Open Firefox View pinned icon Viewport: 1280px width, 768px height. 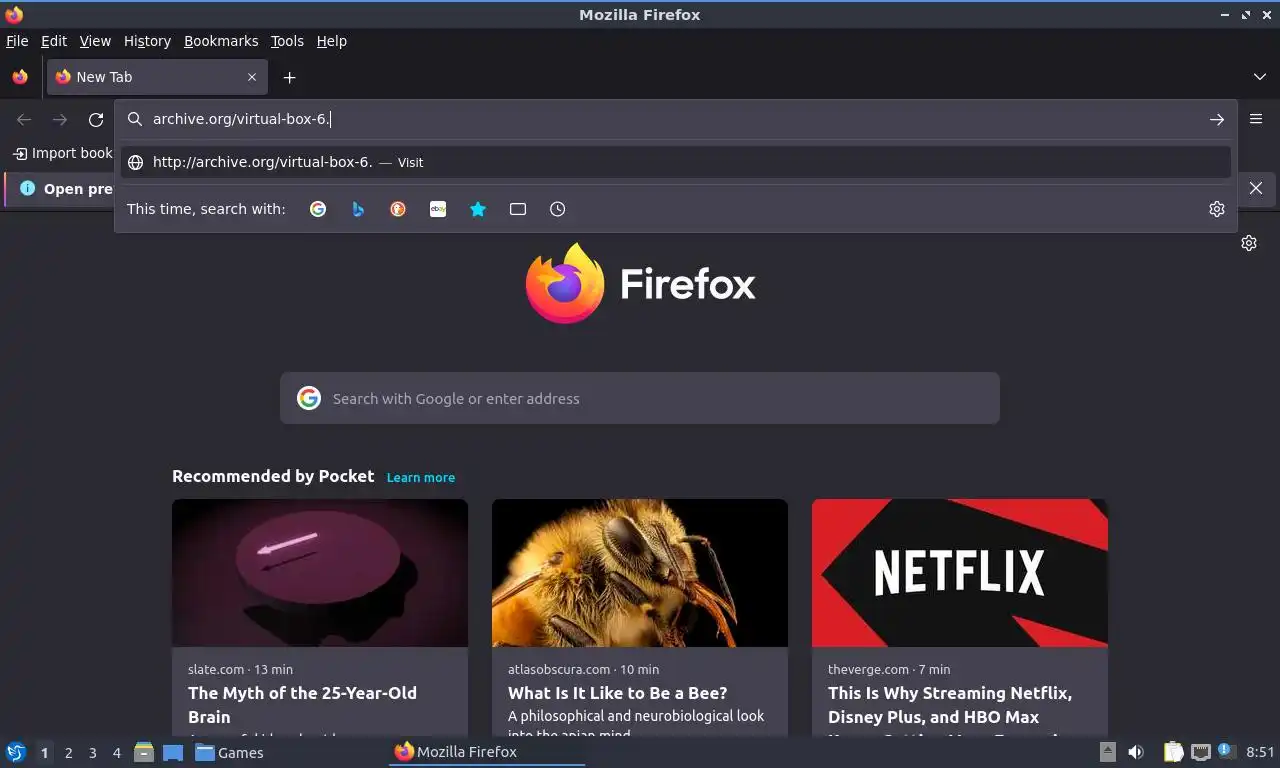20,77
